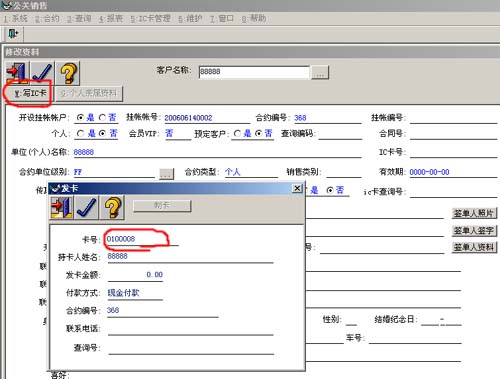This screenshot has width=500, height=379.
Task: Click the 挂帐帐号 field
Action: pyautogui.click(x=207, y=118)
